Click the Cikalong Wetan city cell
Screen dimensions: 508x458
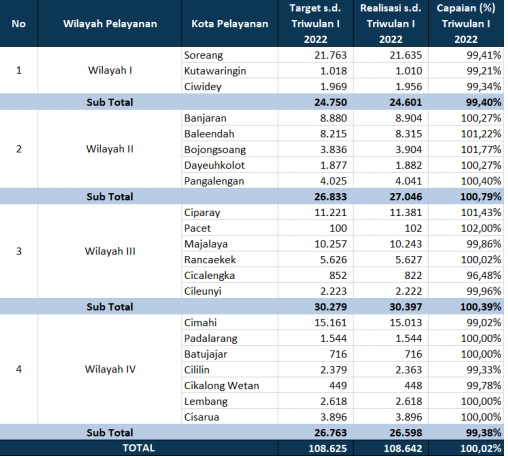click(230, 385)
